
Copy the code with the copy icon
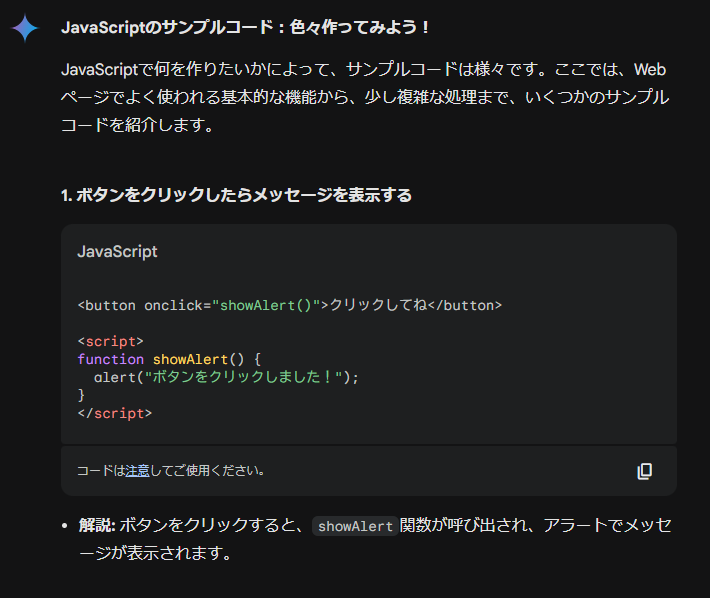[x=645, y=471]
